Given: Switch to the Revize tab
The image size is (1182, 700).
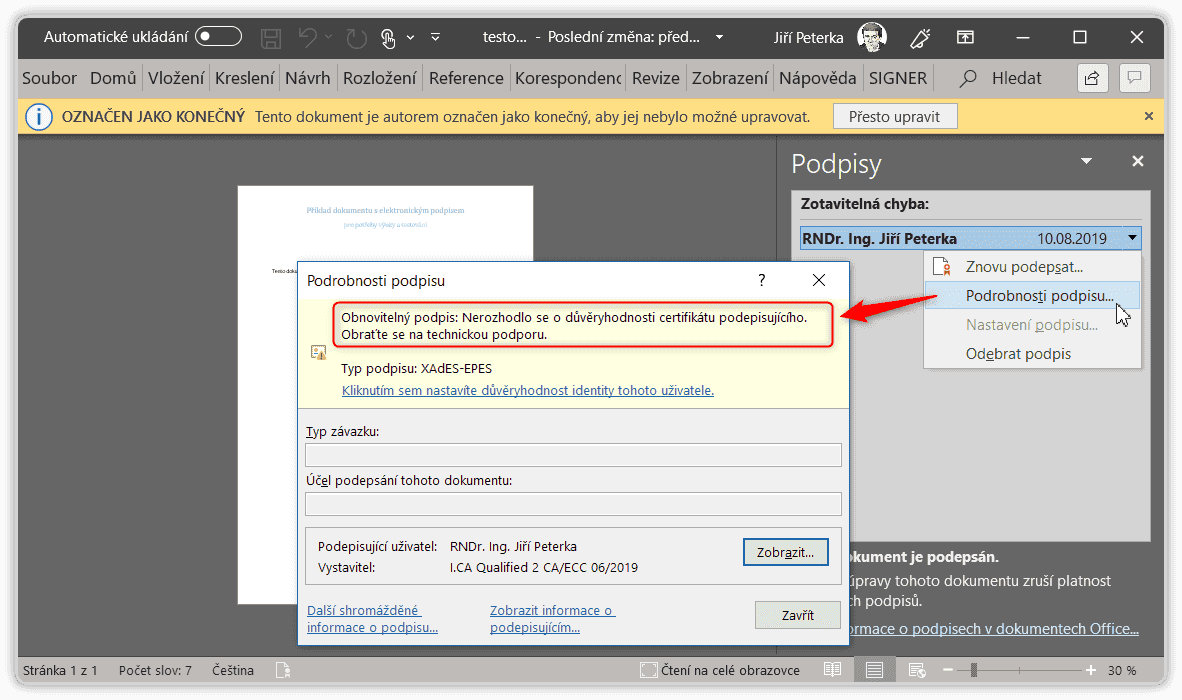Looking at the screenshot, I should [656, 78].
